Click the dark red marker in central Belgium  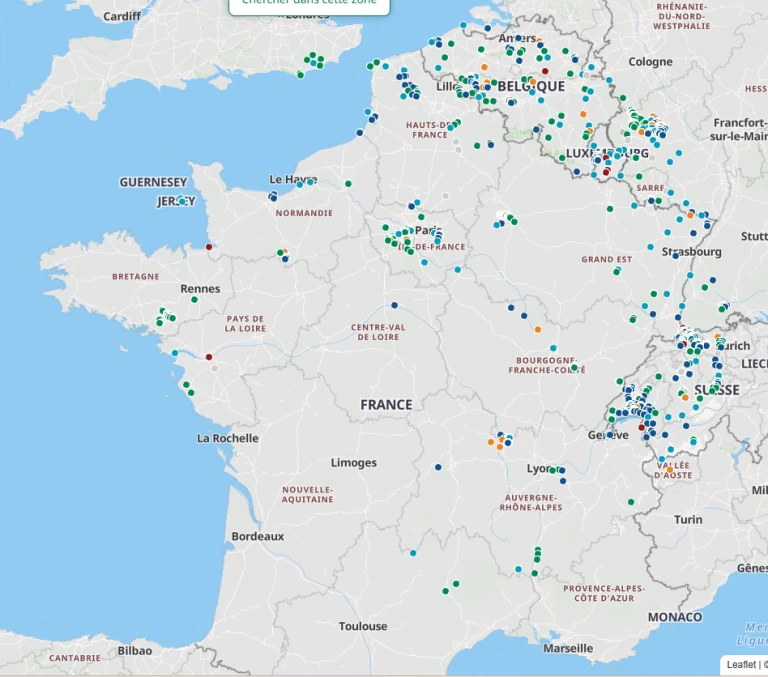pos(545,71)
